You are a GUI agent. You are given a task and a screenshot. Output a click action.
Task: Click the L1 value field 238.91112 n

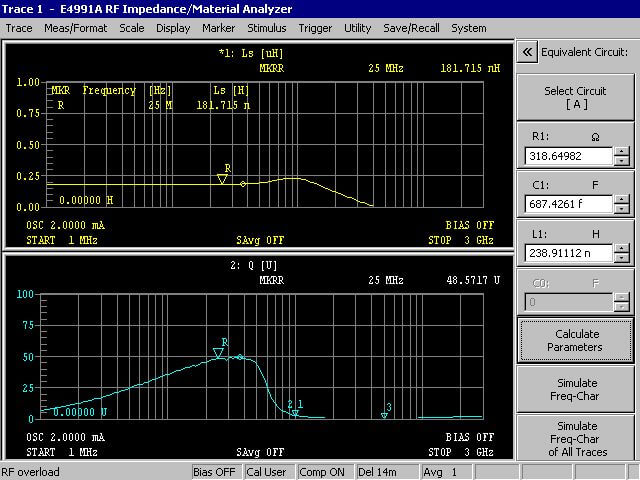coord(569,253)
